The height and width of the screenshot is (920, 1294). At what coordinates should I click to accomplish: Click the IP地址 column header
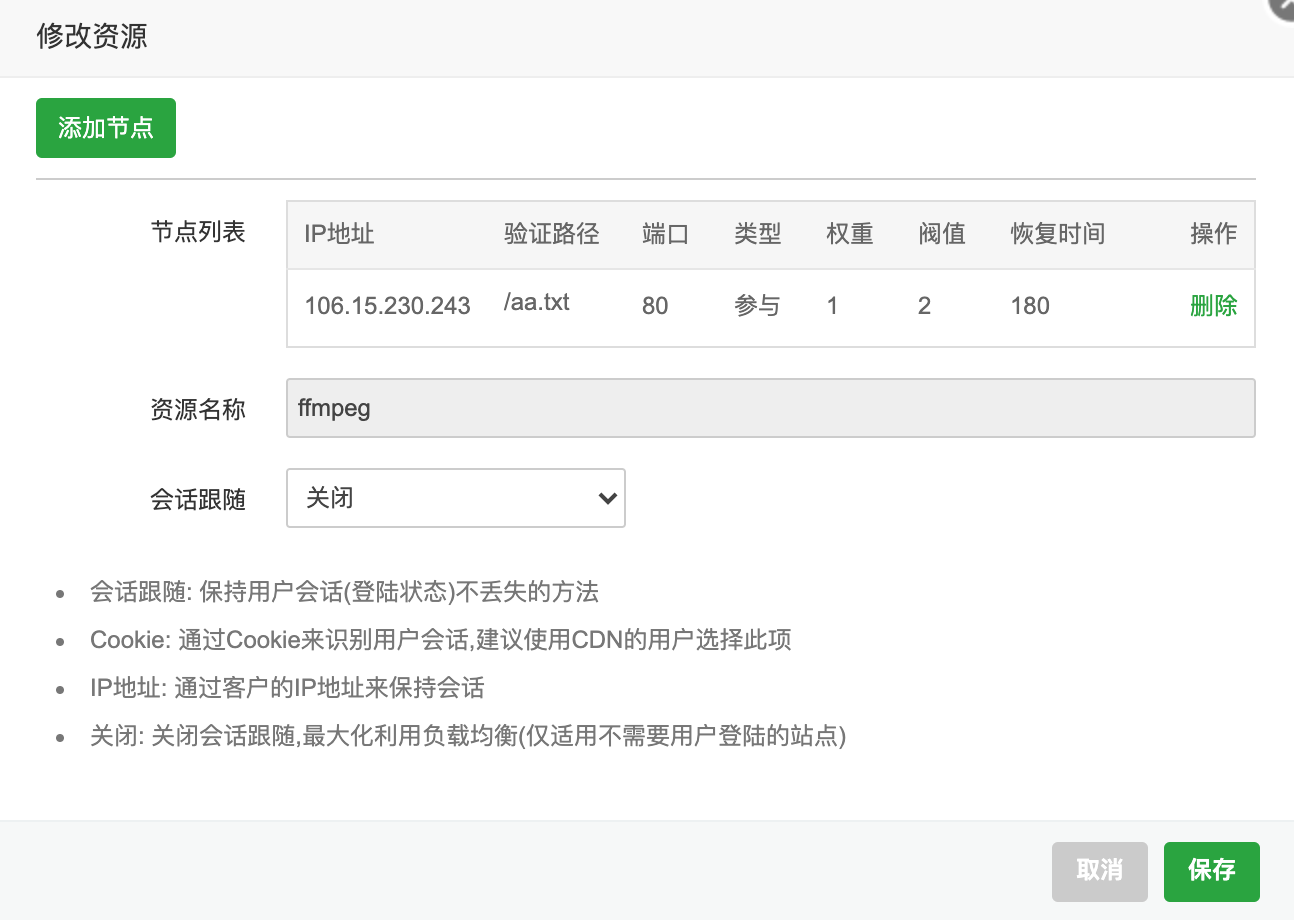[x=340, y=234]
